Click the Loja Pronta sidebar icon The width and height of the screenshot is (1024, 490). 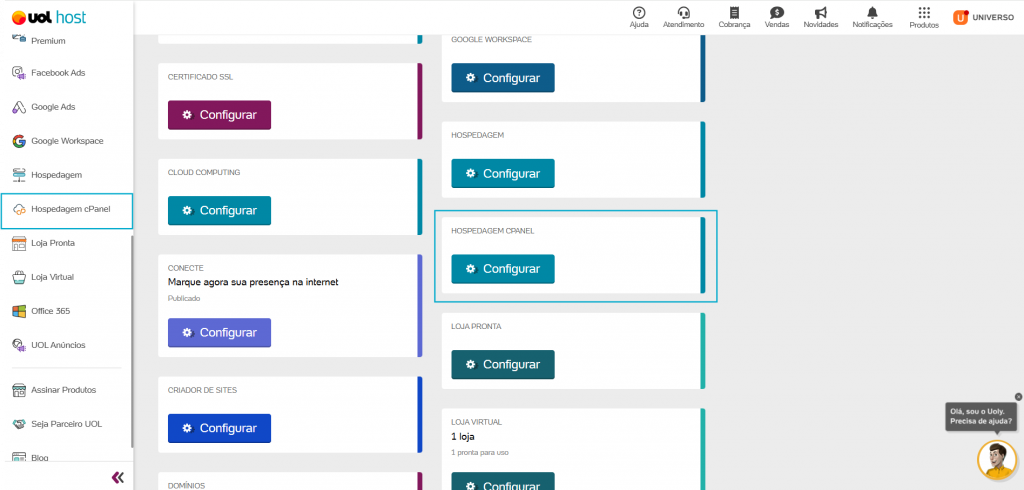coord(19,243)
